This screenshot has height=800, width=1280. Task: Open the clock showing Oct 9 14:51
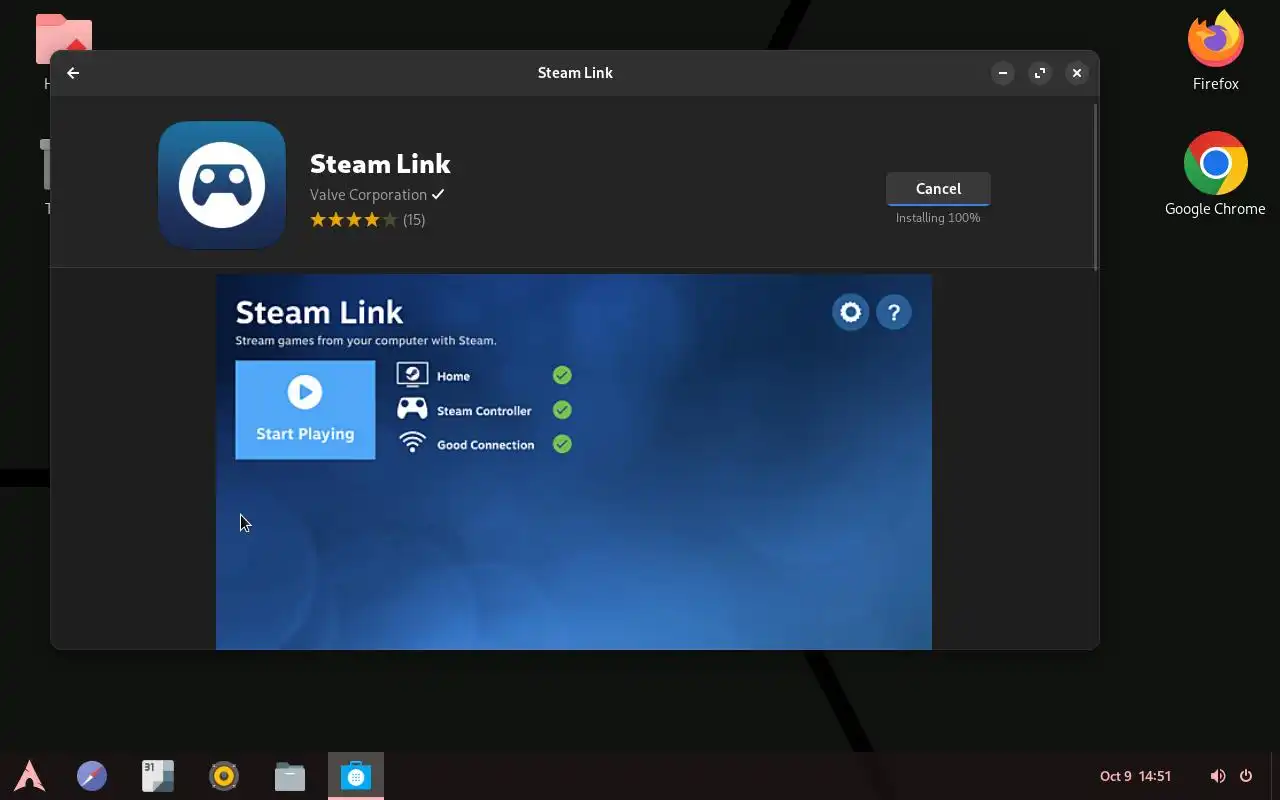coord(1135,776)
